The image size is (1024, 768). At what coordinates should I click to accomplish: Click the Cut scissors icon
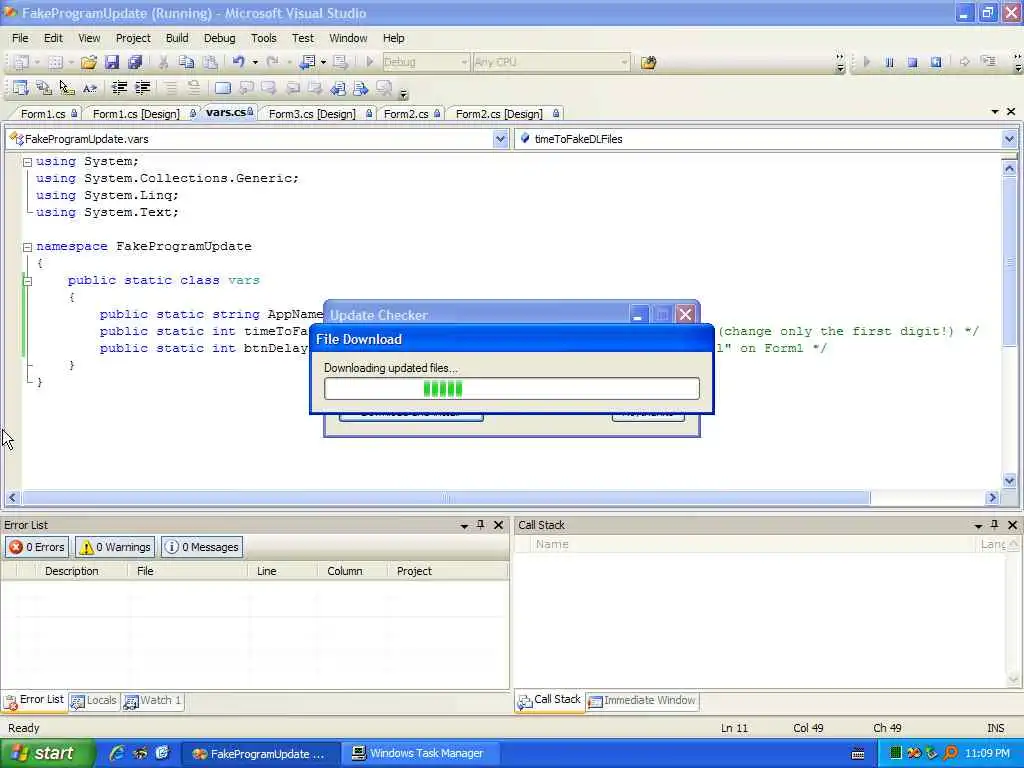[x=163, y=62]
